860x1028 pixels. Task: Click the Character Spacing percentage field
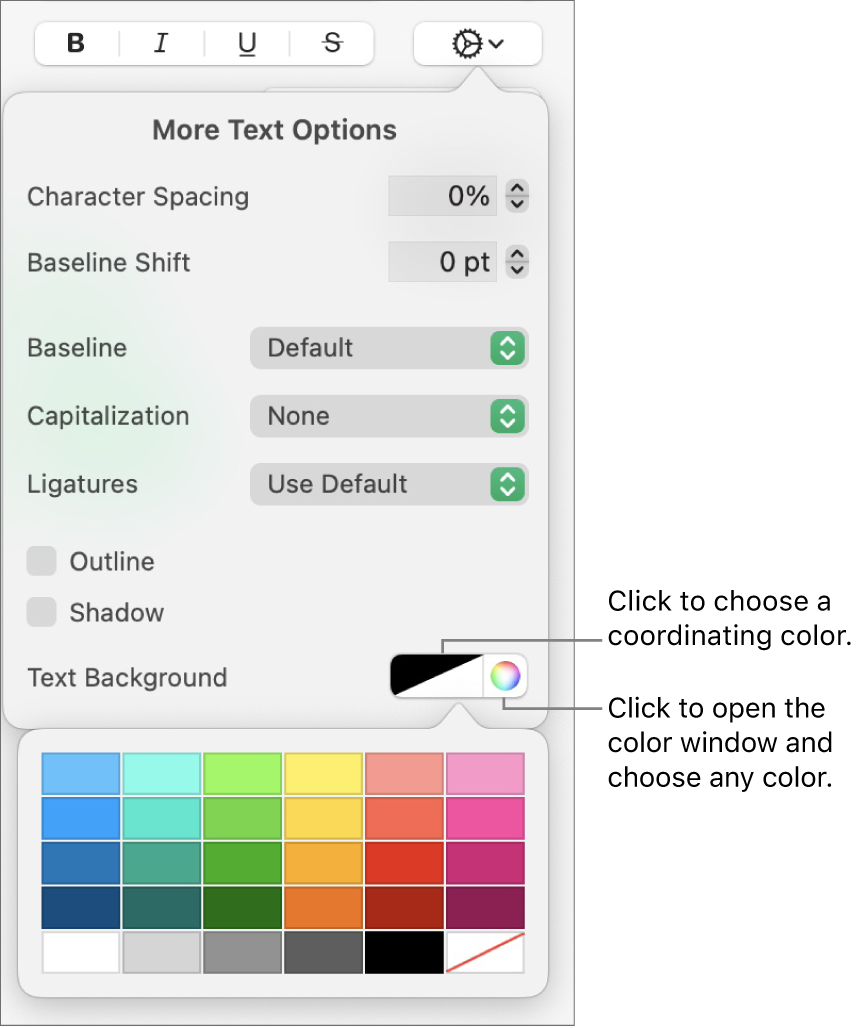pyautogui.click(x=442, y=196)
